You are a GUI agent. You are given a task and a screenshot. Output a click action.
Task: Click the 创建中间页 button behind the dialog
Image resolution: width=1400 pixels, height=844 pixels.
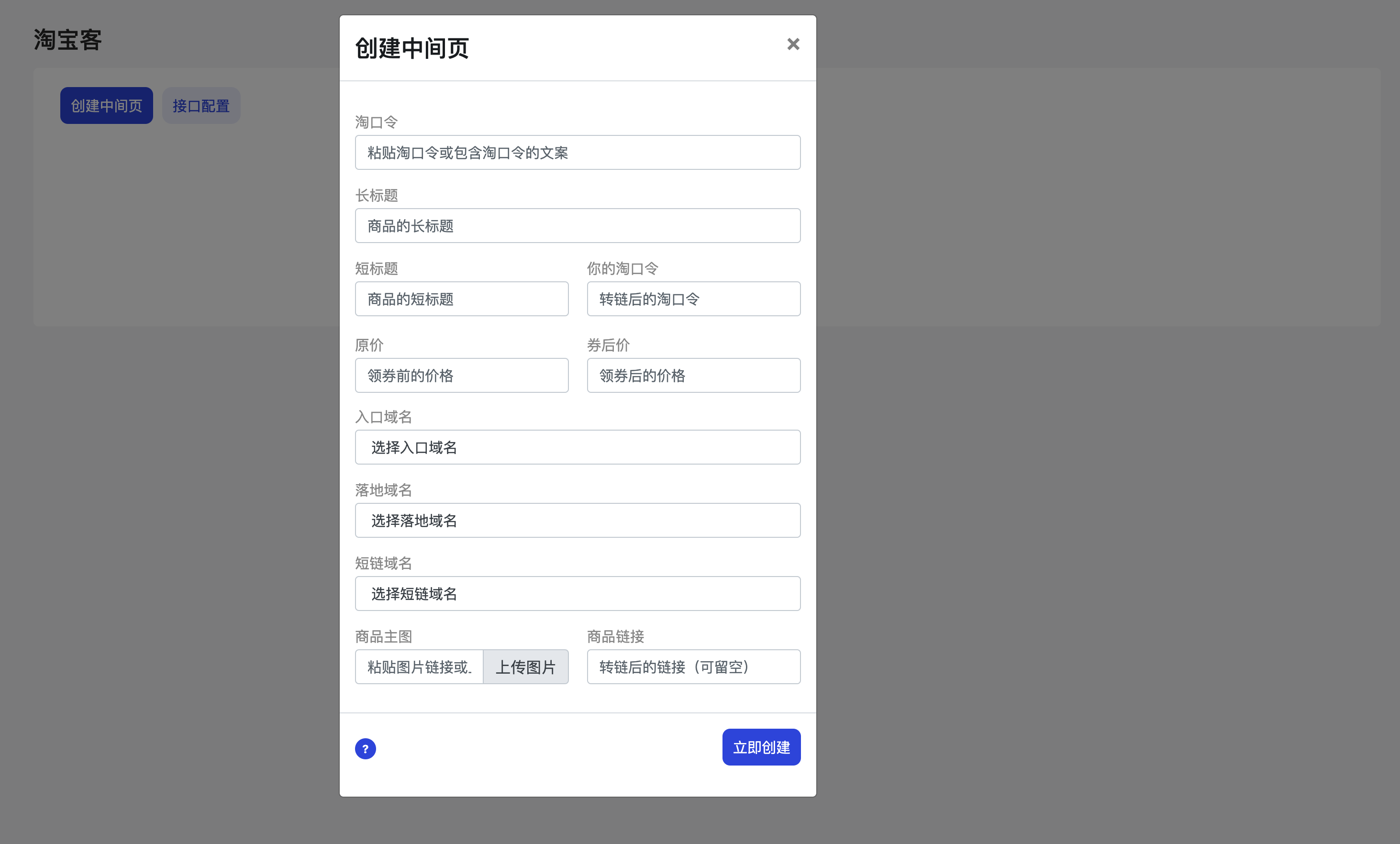pyautogui.click(x=107, y=106)
